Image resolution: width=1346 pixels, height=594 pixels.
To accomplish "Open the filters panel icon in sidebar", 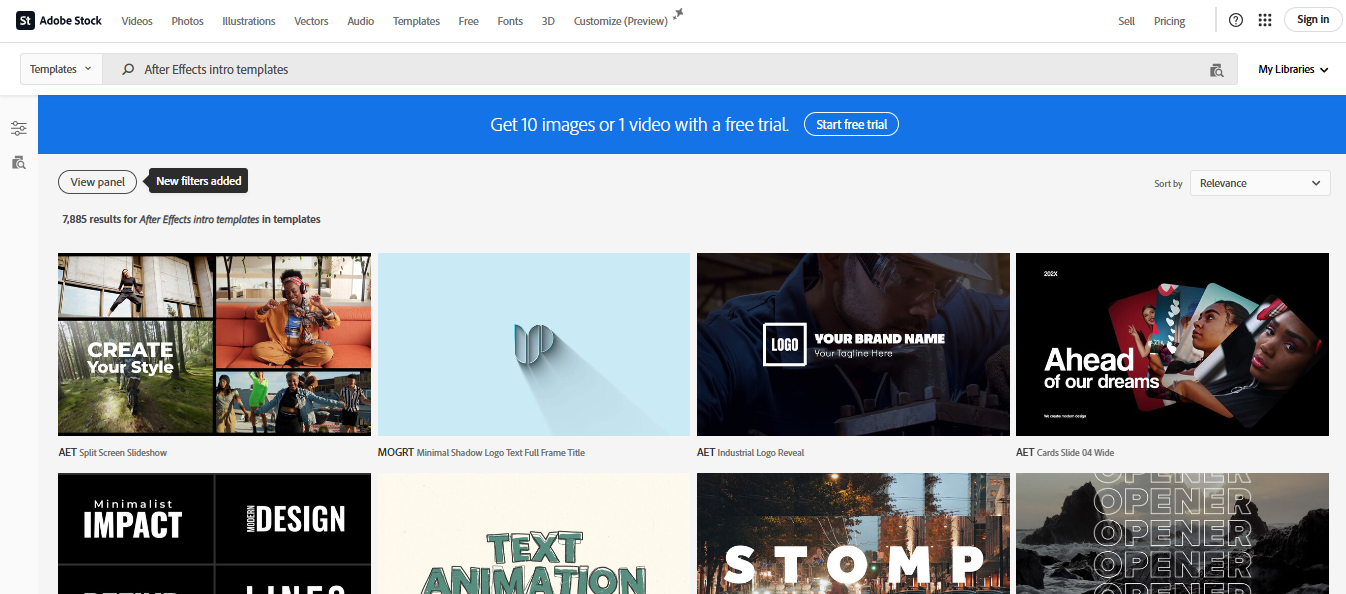I will 18,128.
